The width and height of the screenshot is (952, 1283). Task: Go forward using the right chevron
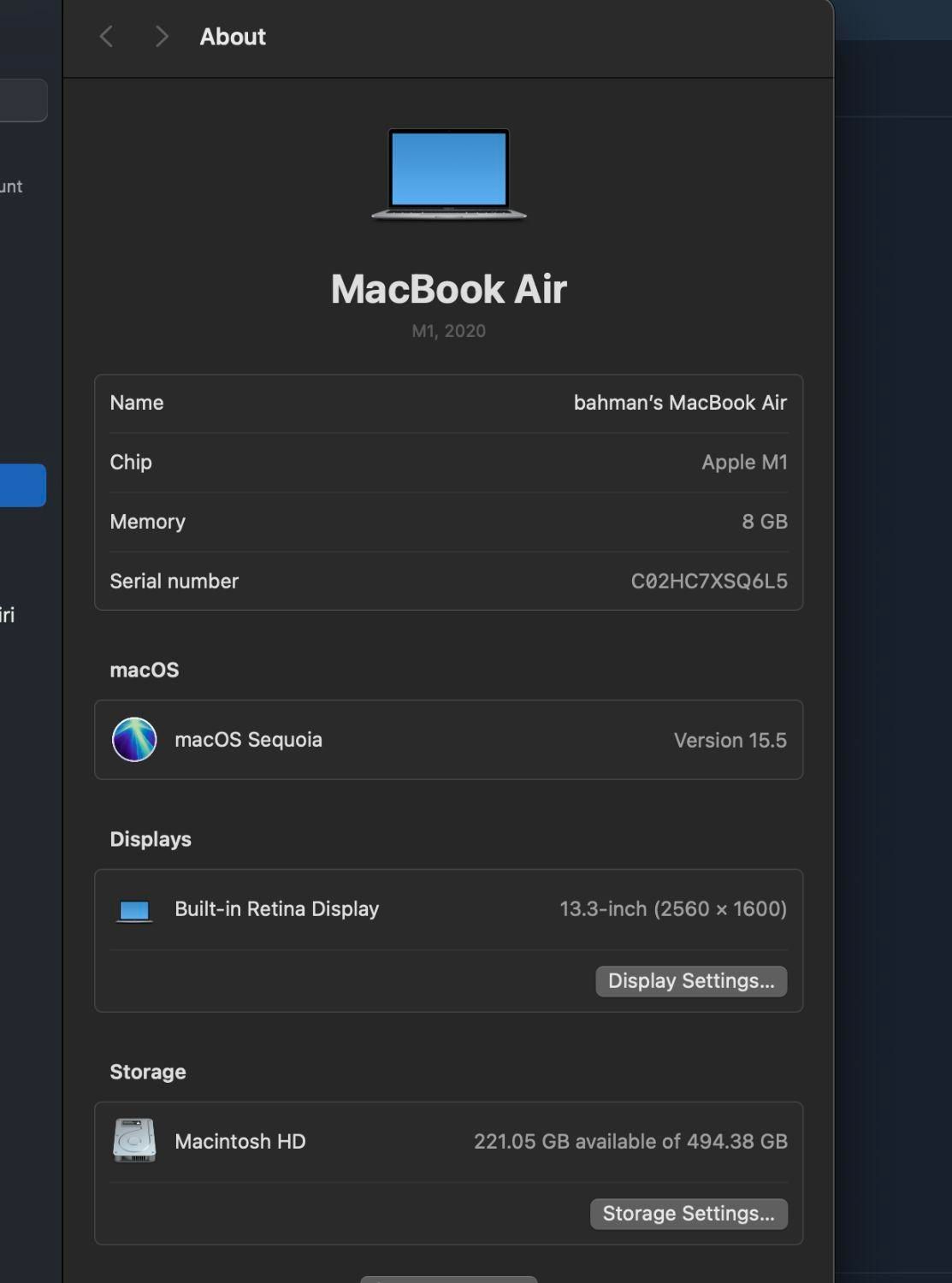click(x=162, y=37)
